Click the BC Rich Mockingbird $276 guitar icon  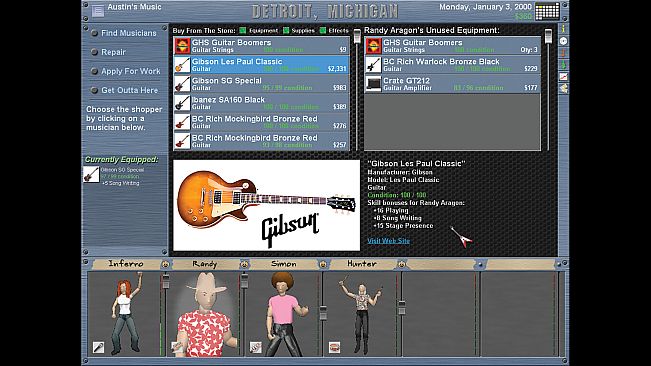[182, 122]
